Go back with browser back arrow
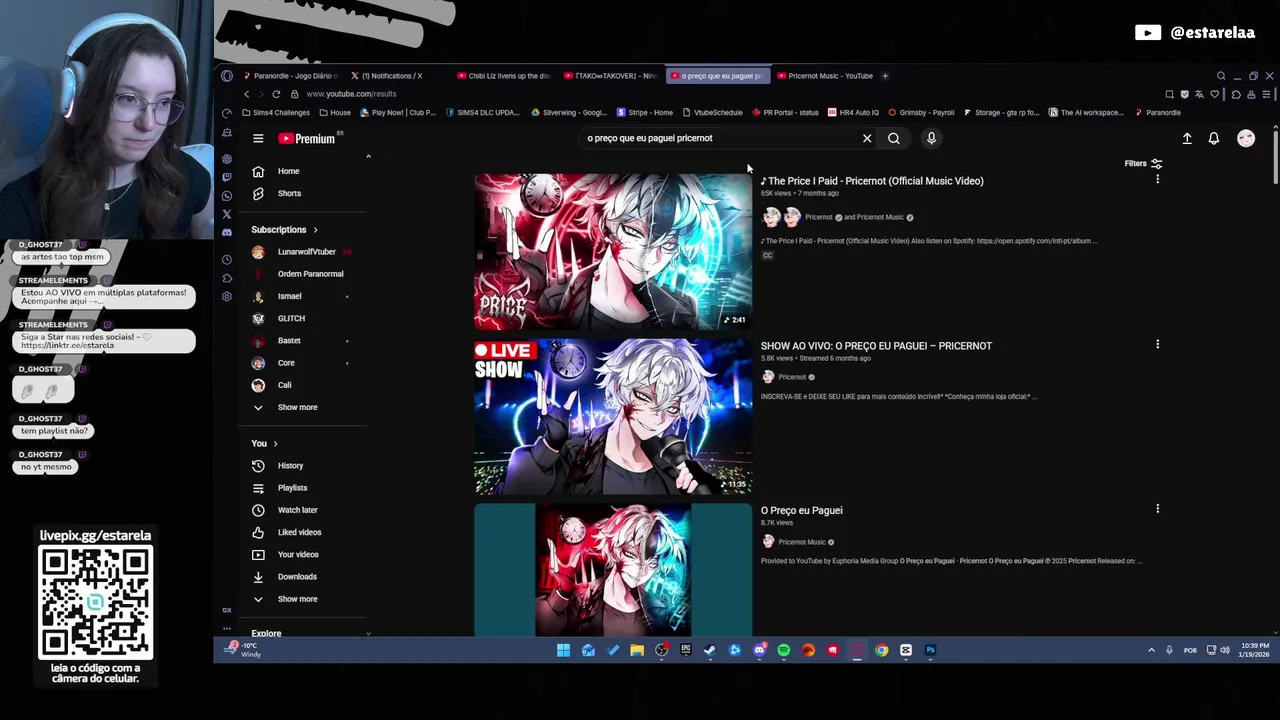The width and height of the screenshot is (1280, 720). pyautogui.click(x=246, y=94)
